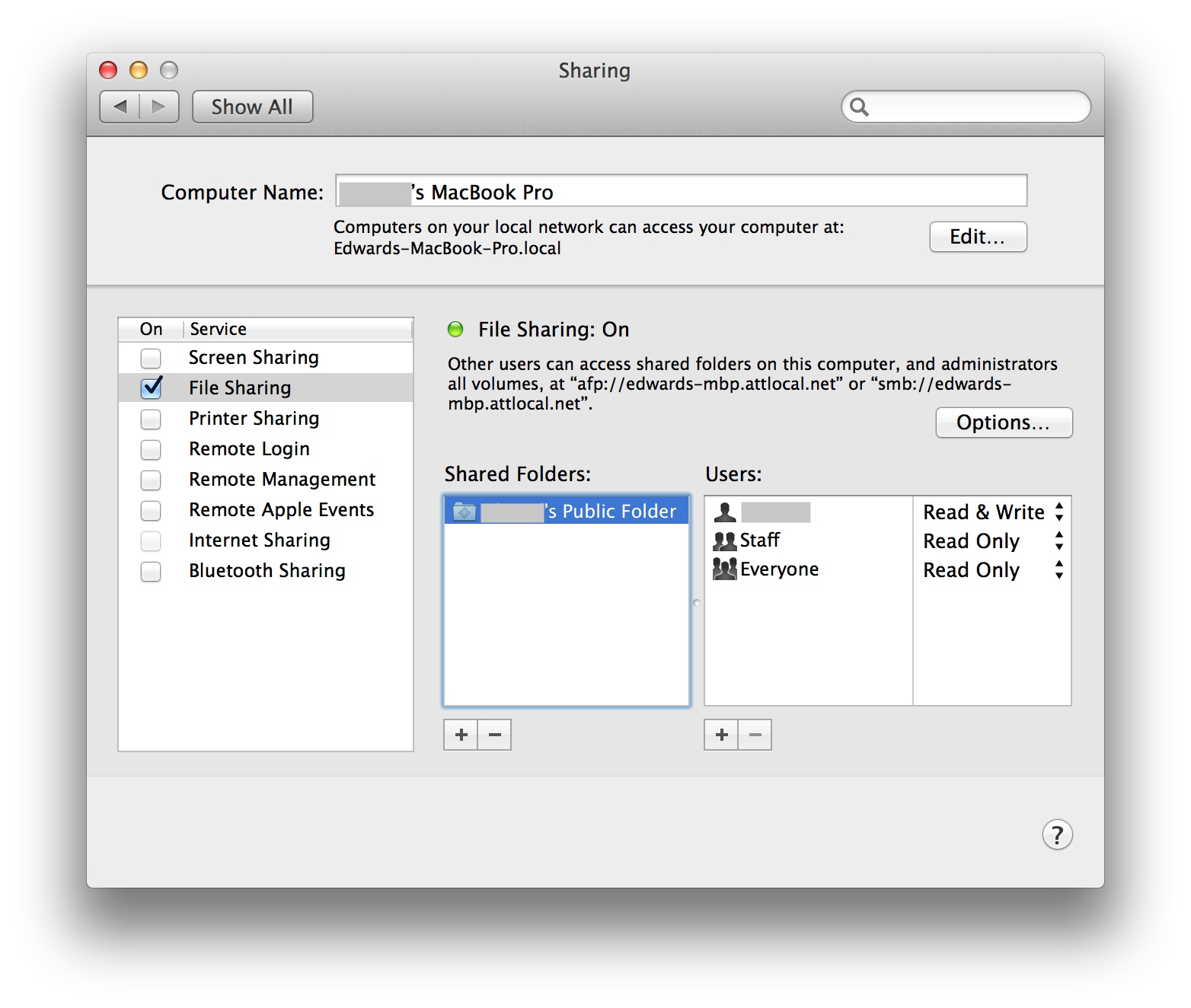This screenshot has width=1191, height=1008.
Task: Select Printer Sharing service row
Action: pyautogui.click(x=266, y=419)
